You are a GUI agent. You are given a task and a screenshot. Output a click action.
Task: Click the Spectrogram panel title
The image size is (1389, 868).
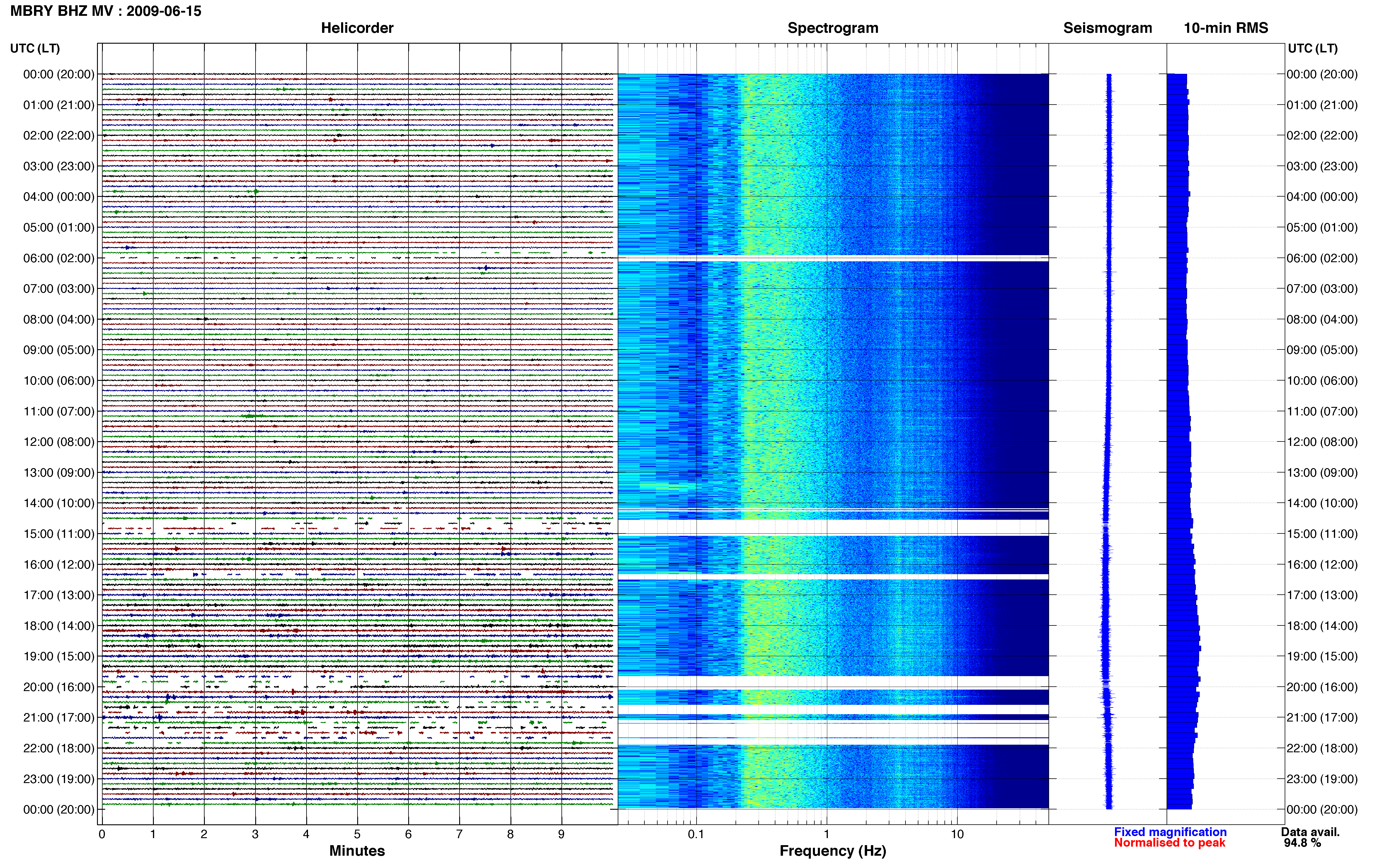tap(833, 28)
